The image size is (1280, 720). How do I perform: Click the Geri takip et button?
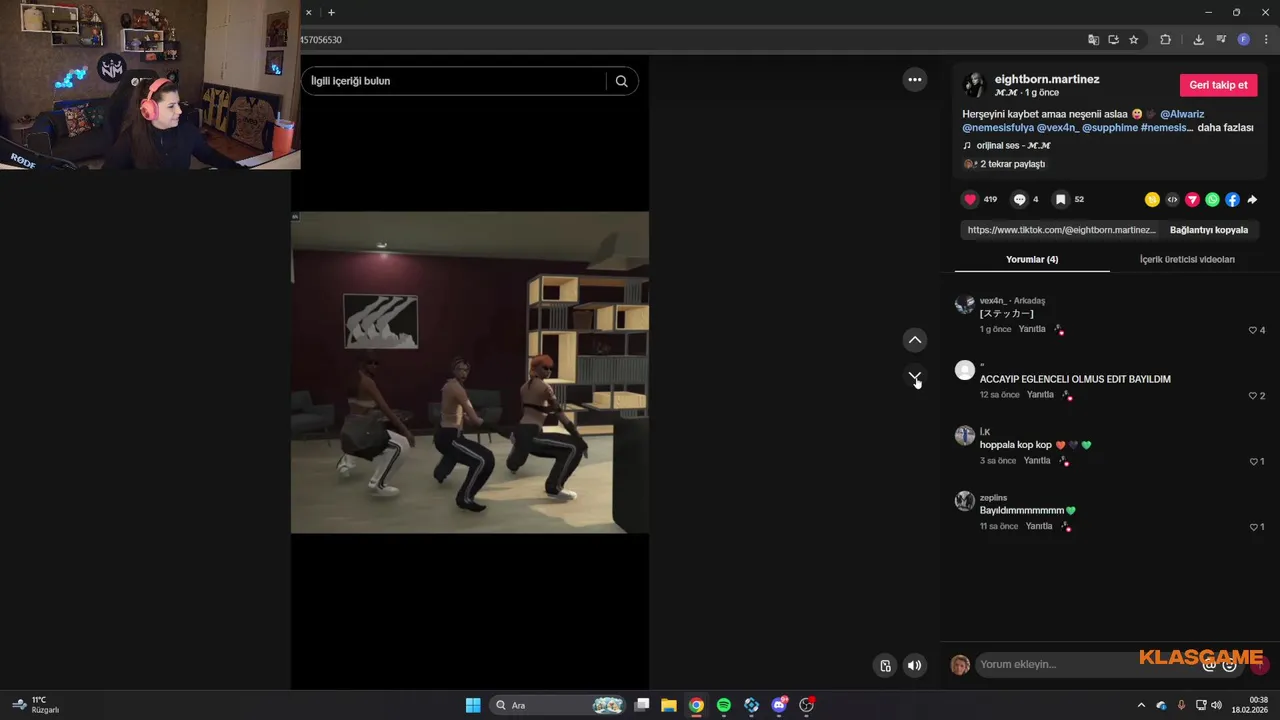point(1218,85)
